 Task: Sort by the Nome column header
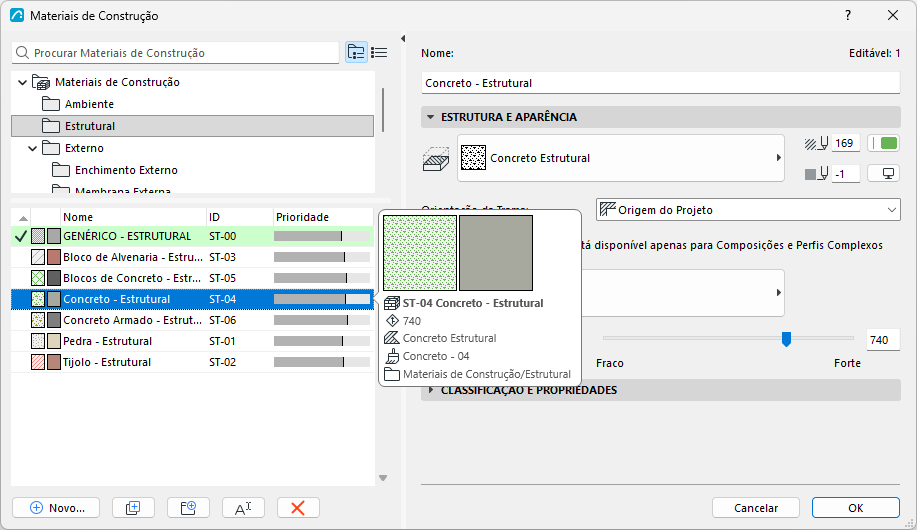click(x=133, y=217)
